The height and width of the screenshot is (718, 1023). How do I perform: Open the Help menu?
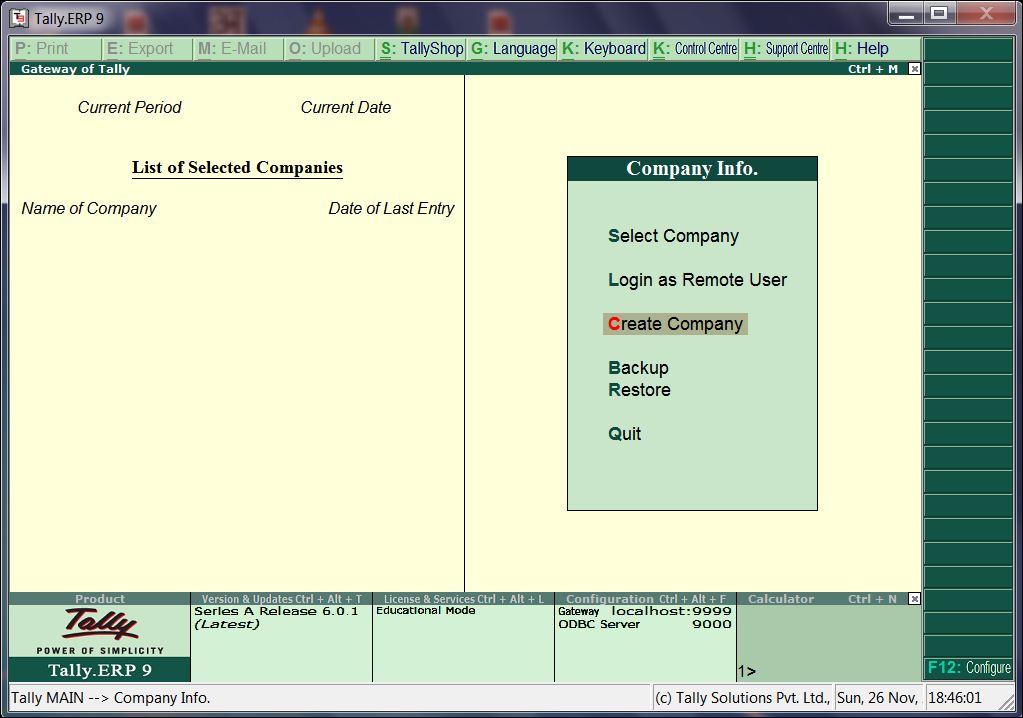coord(876,49)
